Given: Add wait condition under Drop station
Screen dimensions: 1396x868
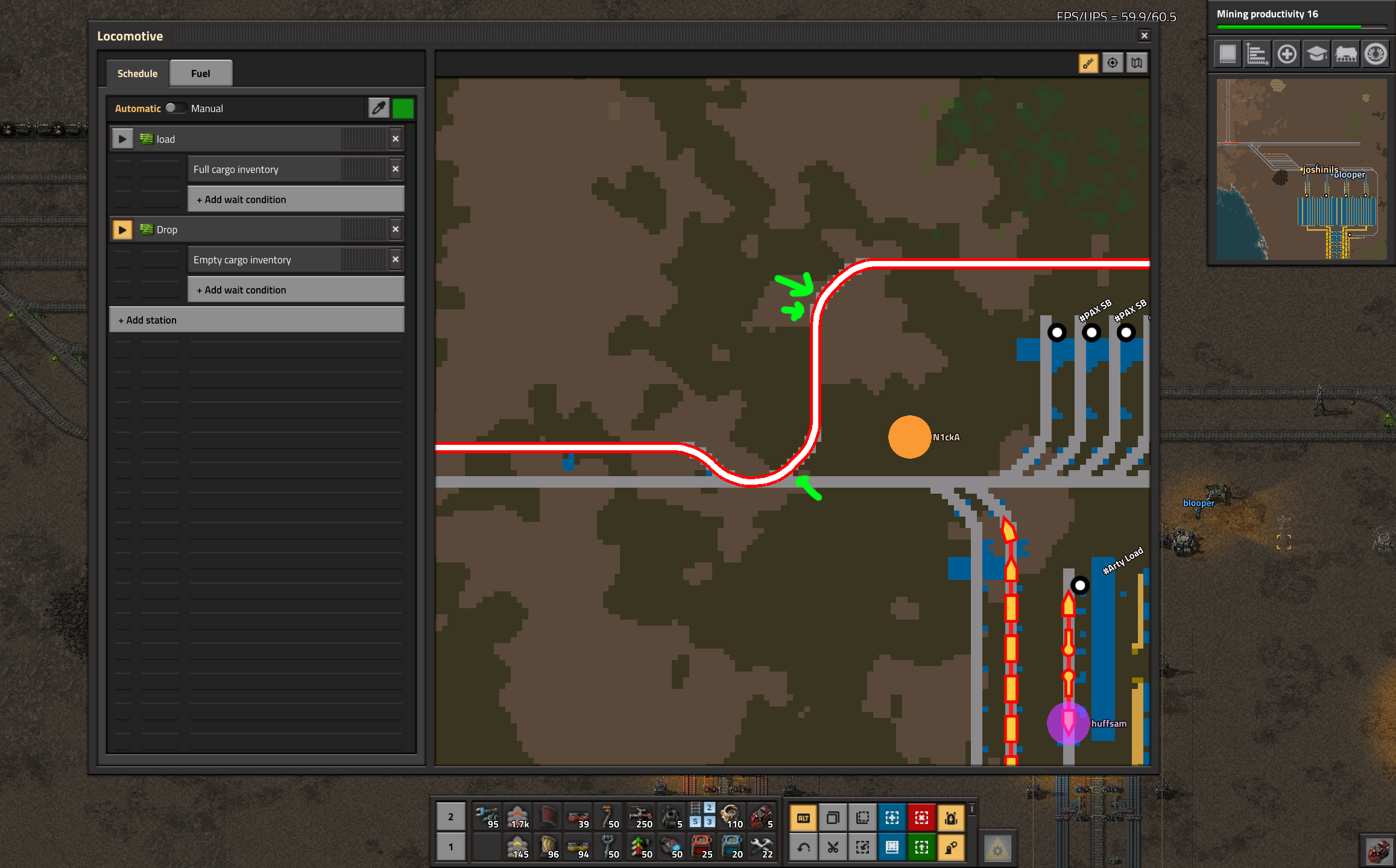Looking at the screenshot, I should tap(295, 290).
